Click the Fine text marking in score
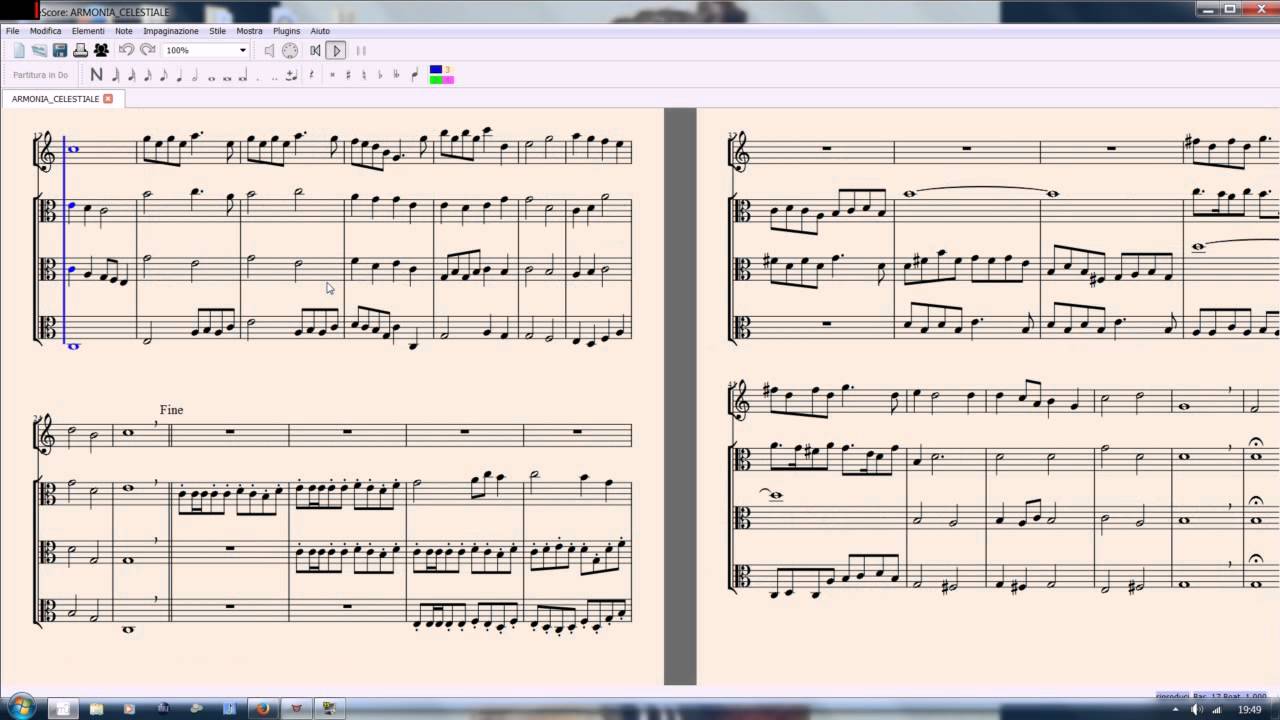The image size is (1280, 720). click(171, 410)
